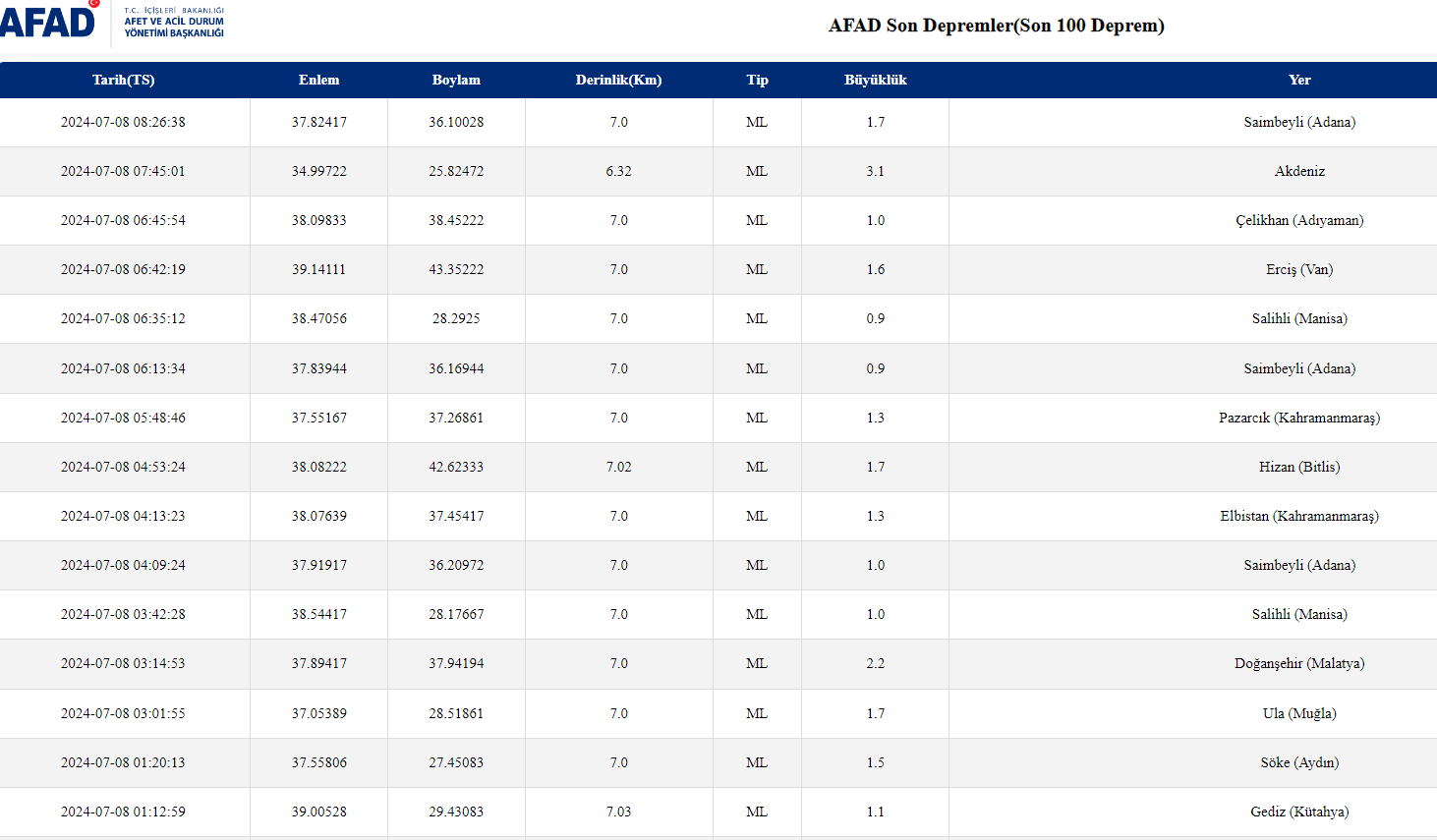The width and height of the screenshot is (1437, 840).
Task: Click the date 2024-07-08 06:13:34
Action: (x=124, y=368)
